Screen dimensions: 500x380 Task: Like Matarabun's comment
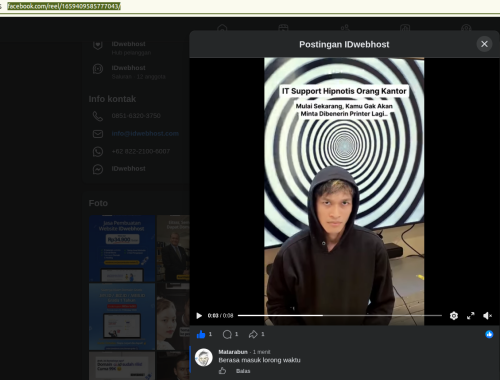pos(223,371)
